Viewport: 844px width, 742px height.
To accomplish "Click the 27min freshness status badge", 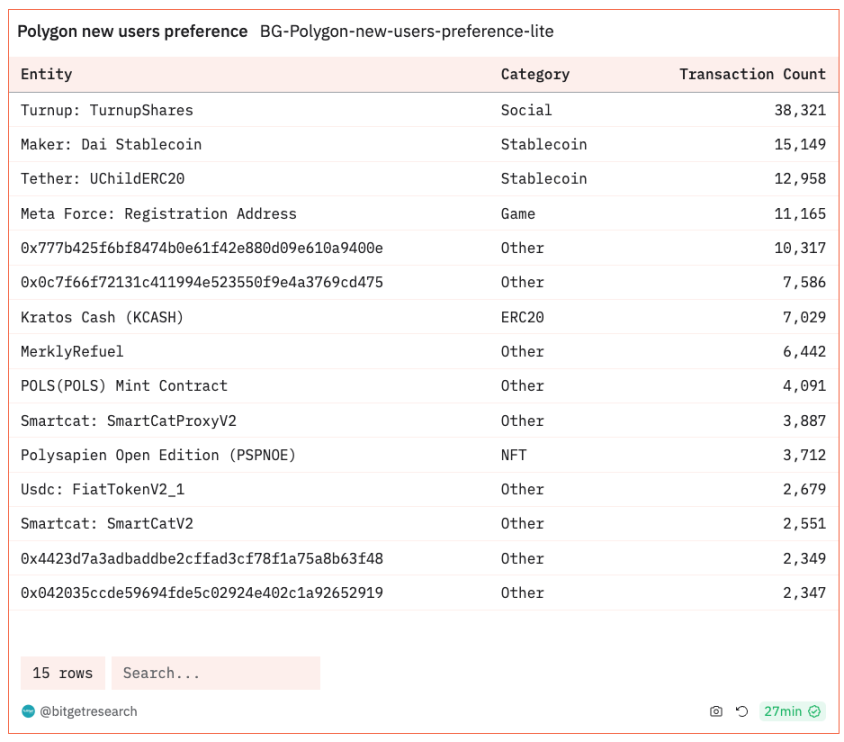I will pyautogui.click(x=791, y=711).
